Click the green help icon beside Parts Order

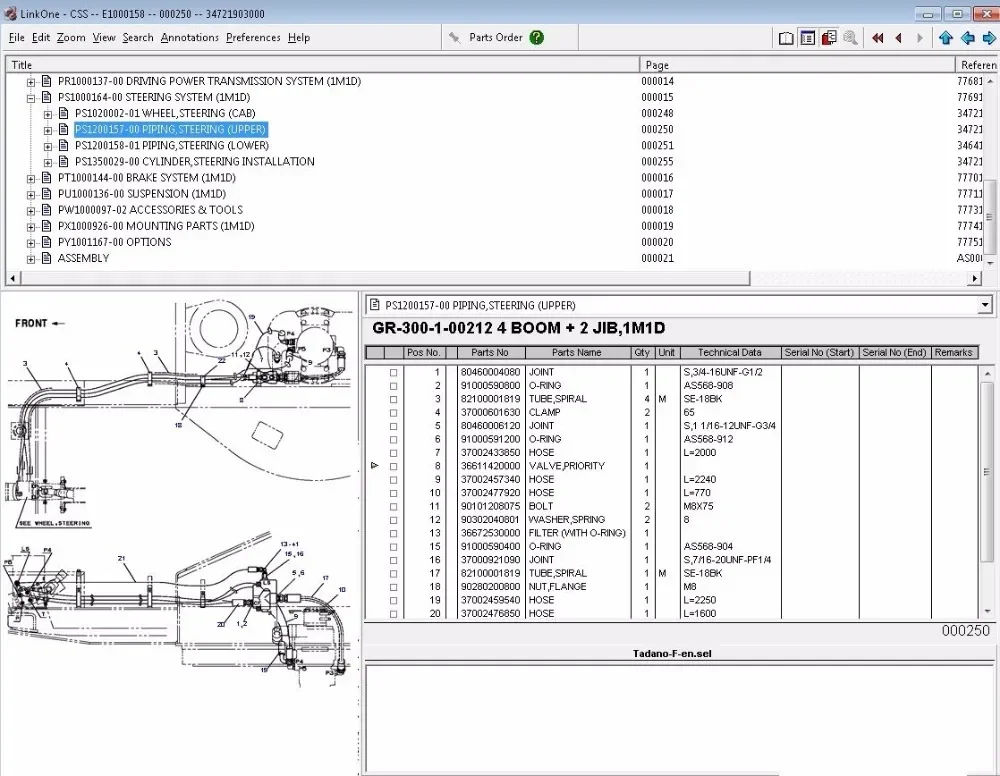[537, 38]
